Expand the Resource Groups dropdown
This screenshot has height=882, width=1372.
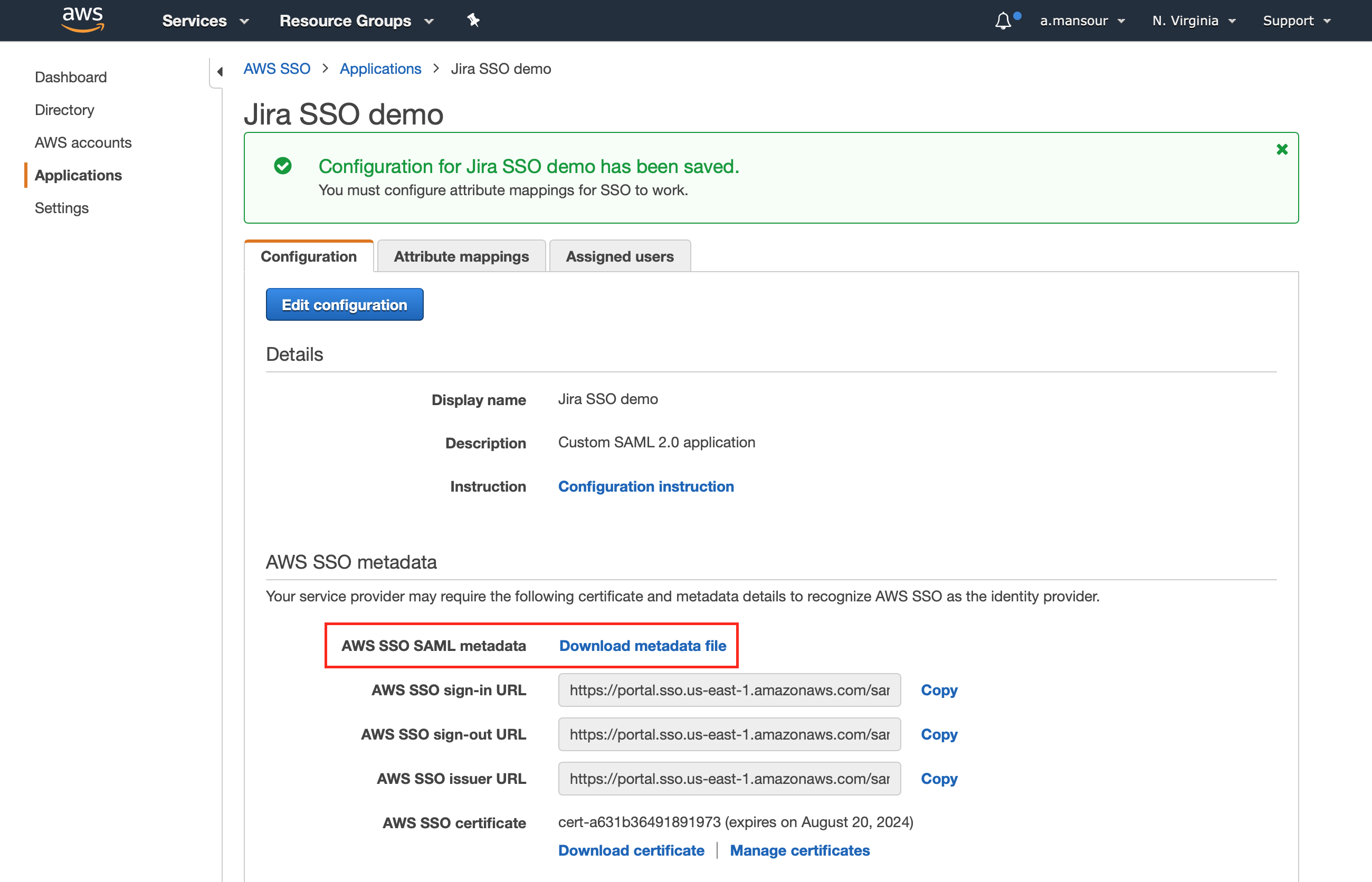coord(356,21)
